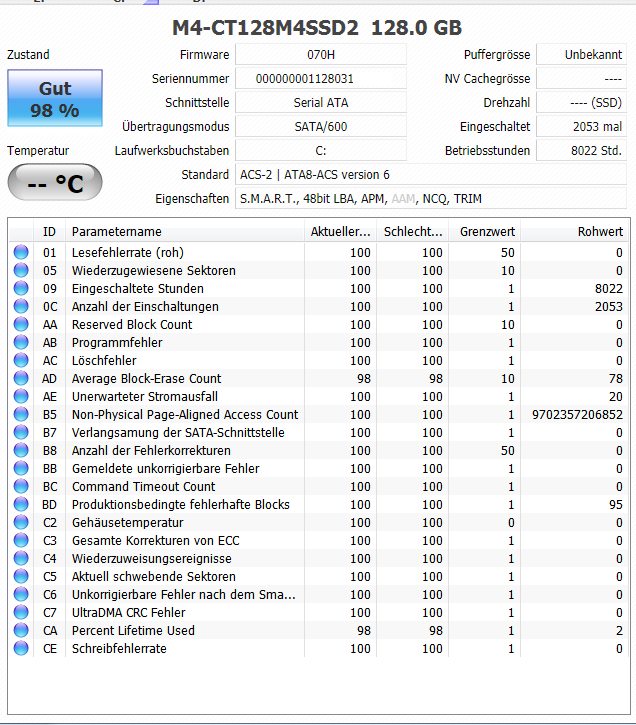
Task: Click raw value 95 in row BD
Action: (616, 504)
